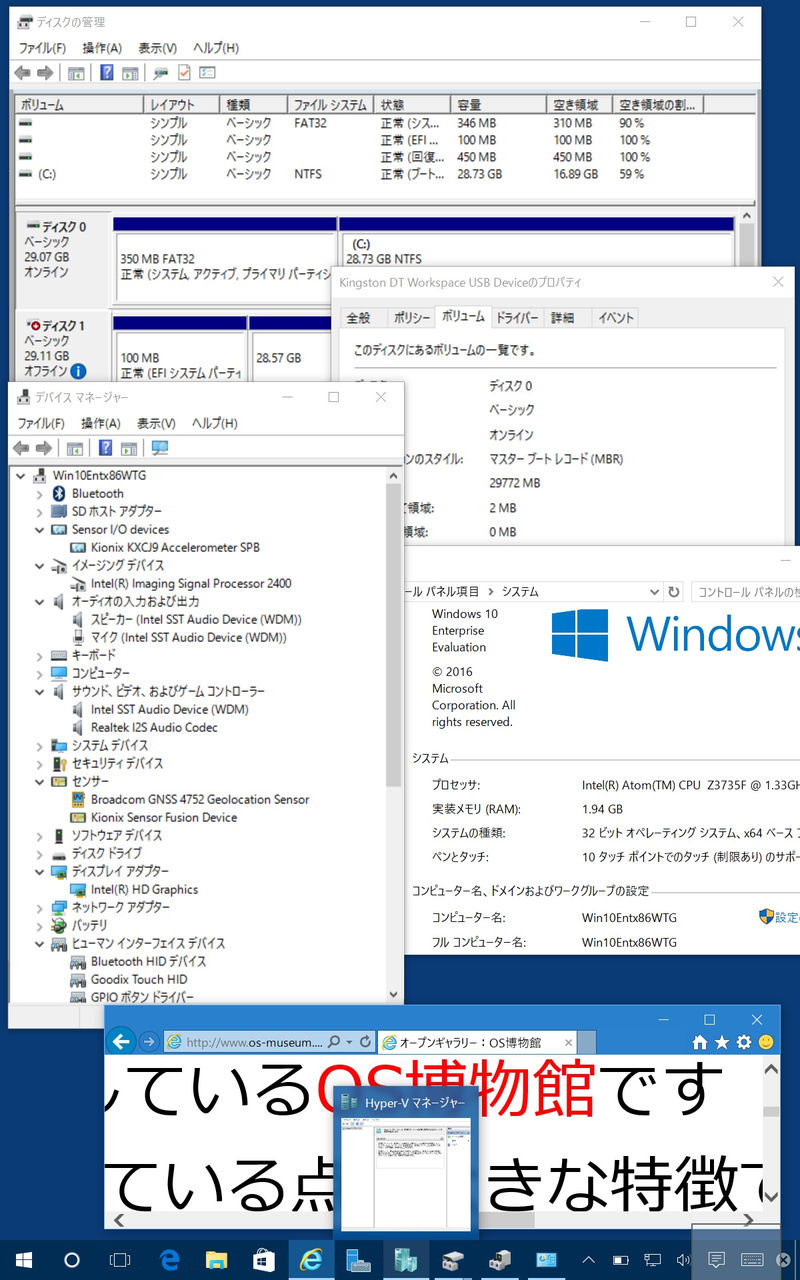Image resolution: width=800 pixels, height=1280 pixels.
Task: Open 表示(V) menu in Disk Management
Action: (x=157, y=48)
